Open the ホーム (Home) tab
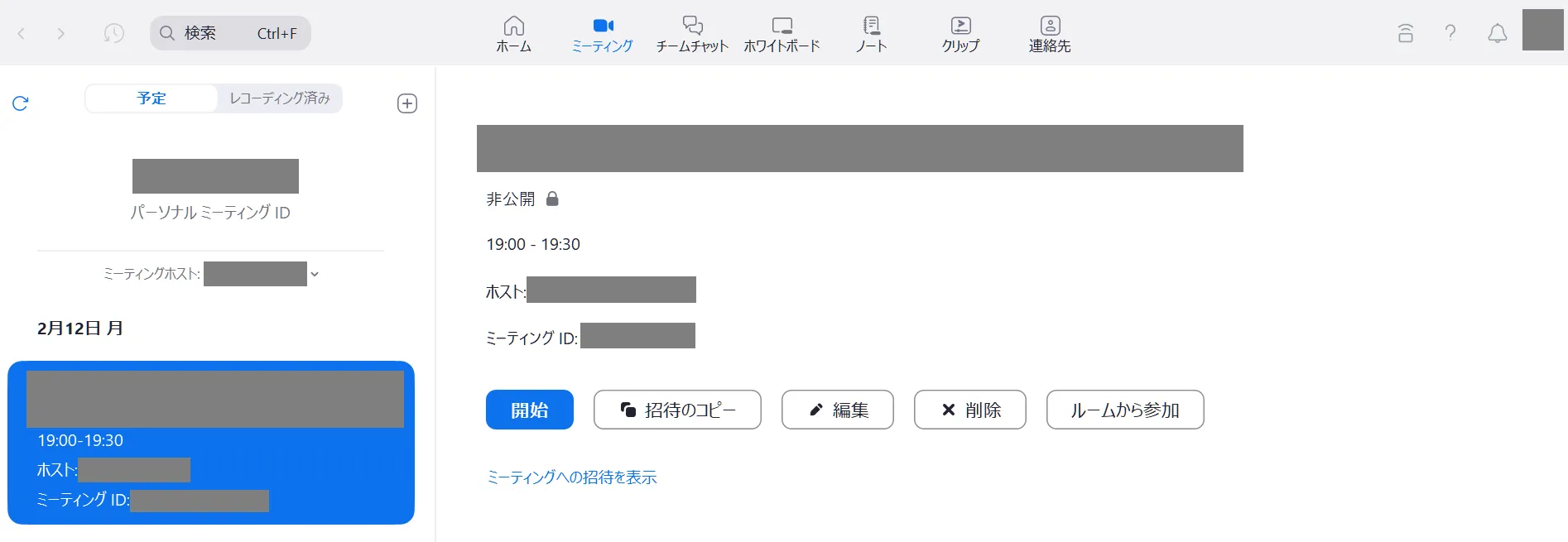 point(513,34)
